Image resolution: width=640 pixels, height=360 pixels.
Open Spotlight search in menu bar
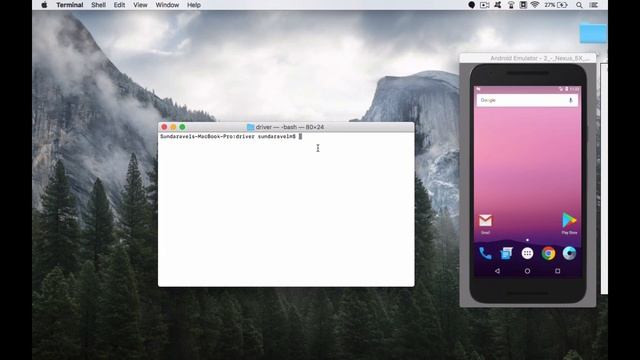(x=579, y=5)
